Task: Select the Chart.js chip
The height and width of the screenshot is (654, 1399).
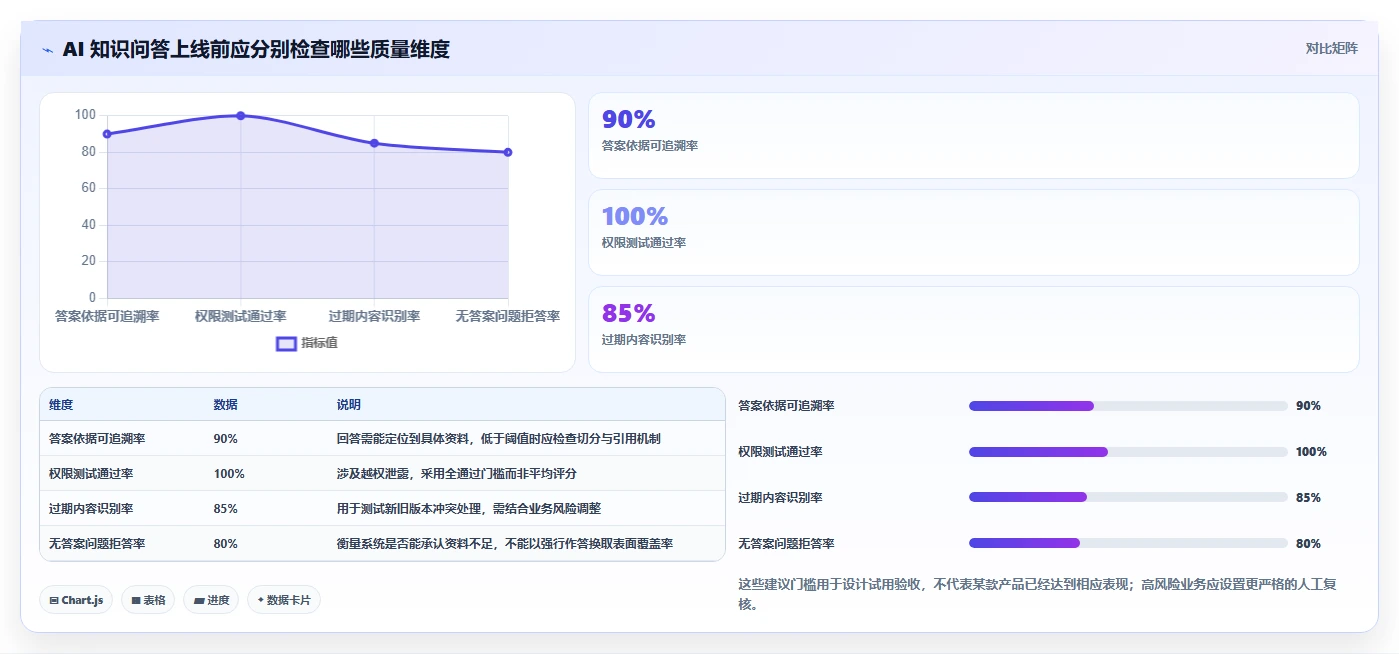Action: coord(77,600)
